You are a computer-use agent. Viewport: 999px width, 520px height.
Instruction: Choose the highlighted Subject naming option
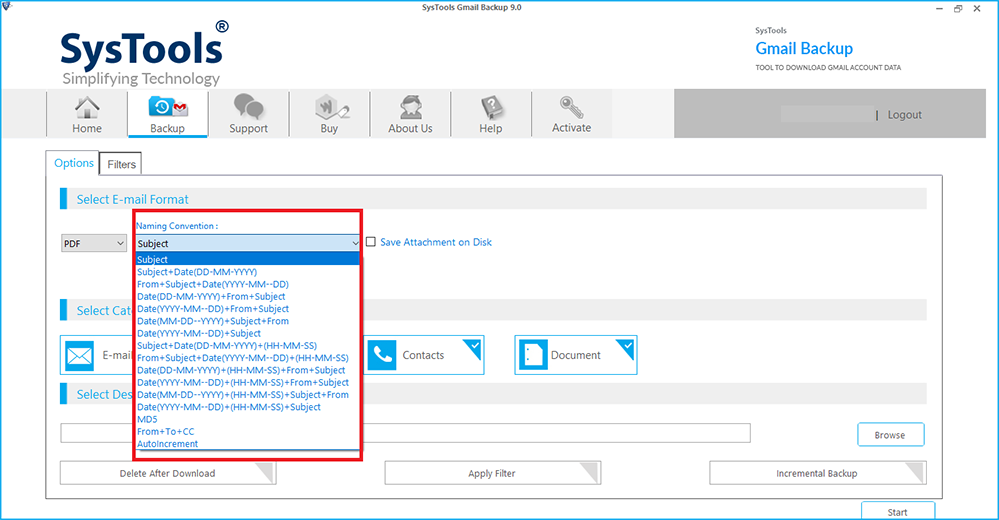(248, 259)
